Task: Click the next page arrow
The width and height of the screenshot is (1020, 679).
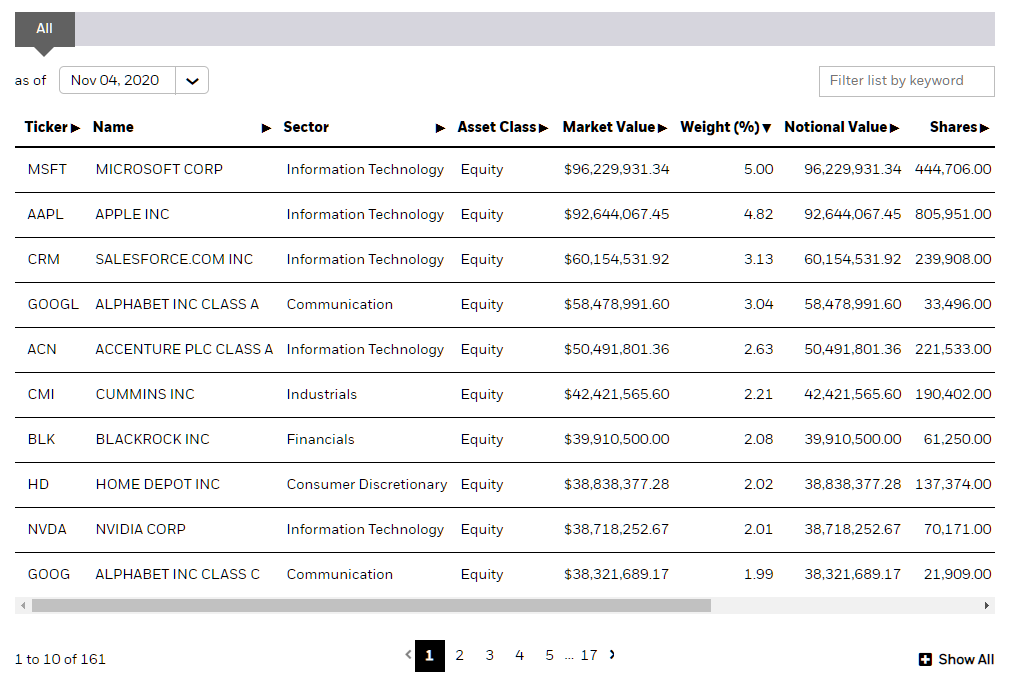Action: point(611,654)
